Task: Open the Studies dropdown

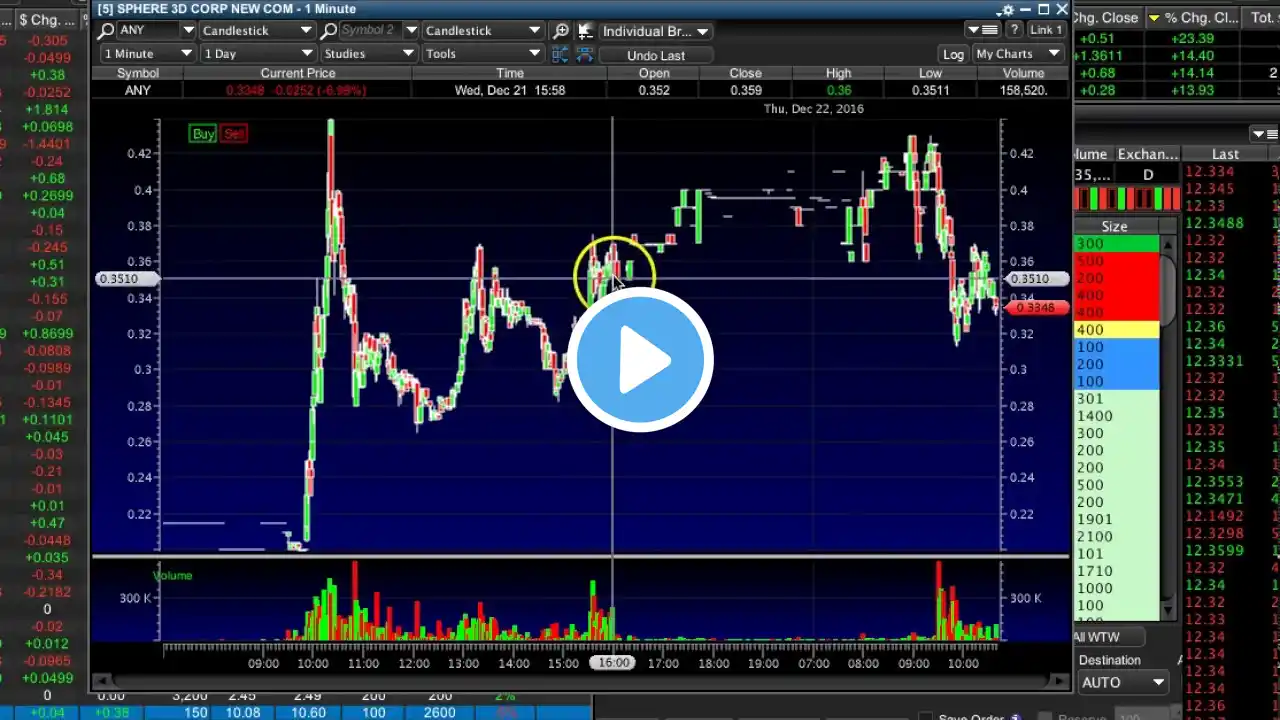Action: click(408, 54)
